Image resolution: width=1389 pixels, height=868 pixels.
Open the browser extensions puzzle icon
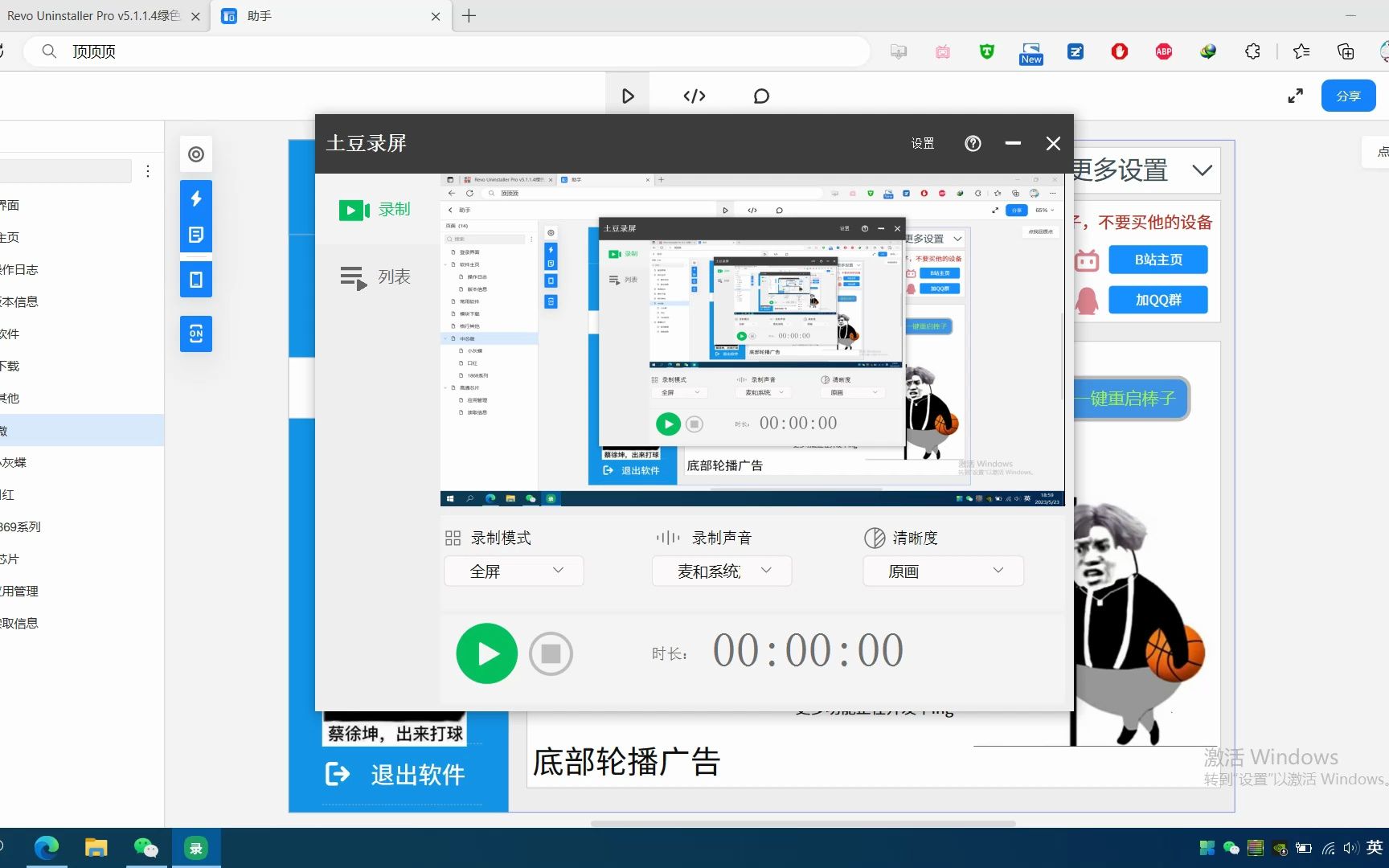pyautogui.click(x=1252, y=51)
